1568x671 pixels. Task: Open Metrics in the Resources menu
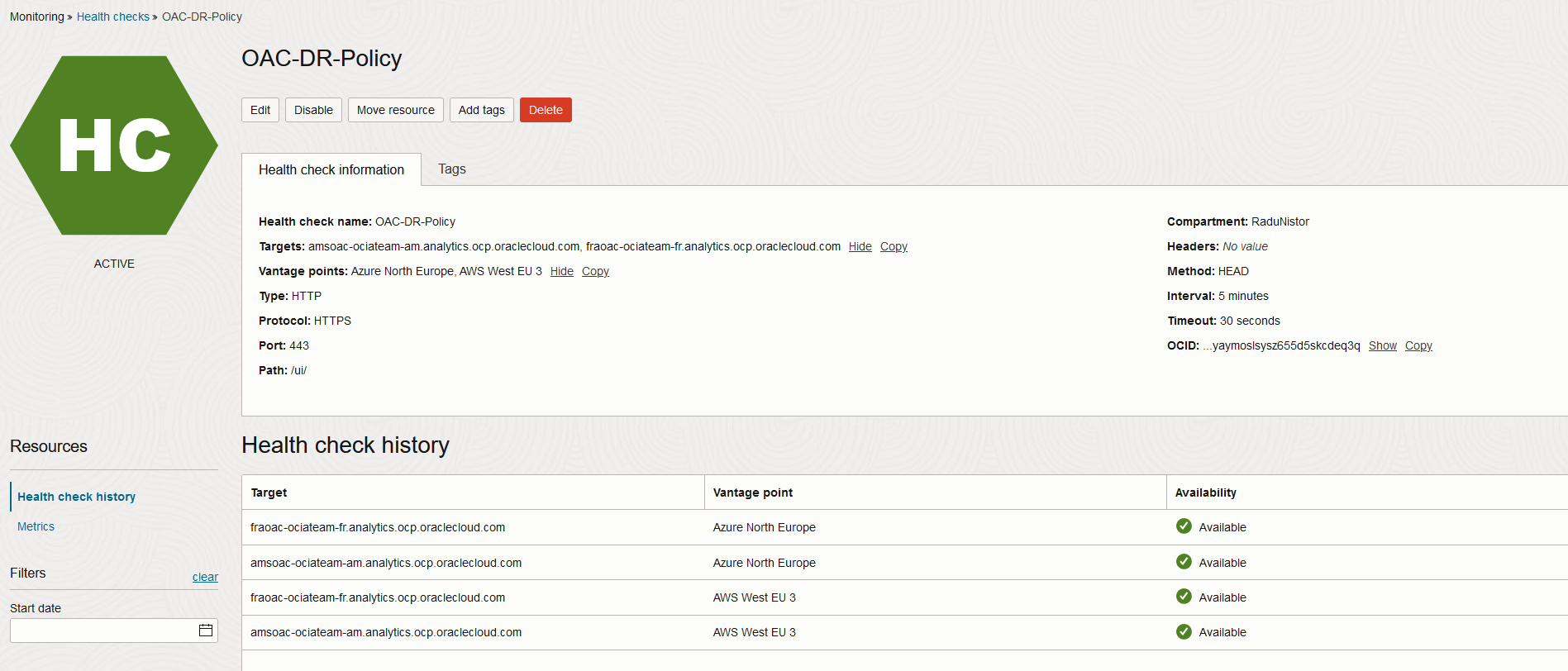(36, 526)
